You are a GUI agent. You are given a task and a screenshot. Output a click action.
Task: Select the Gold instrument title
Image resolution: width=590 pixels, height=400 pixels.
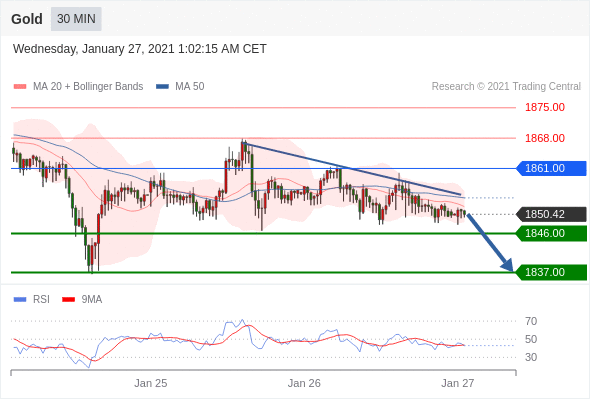27,19
